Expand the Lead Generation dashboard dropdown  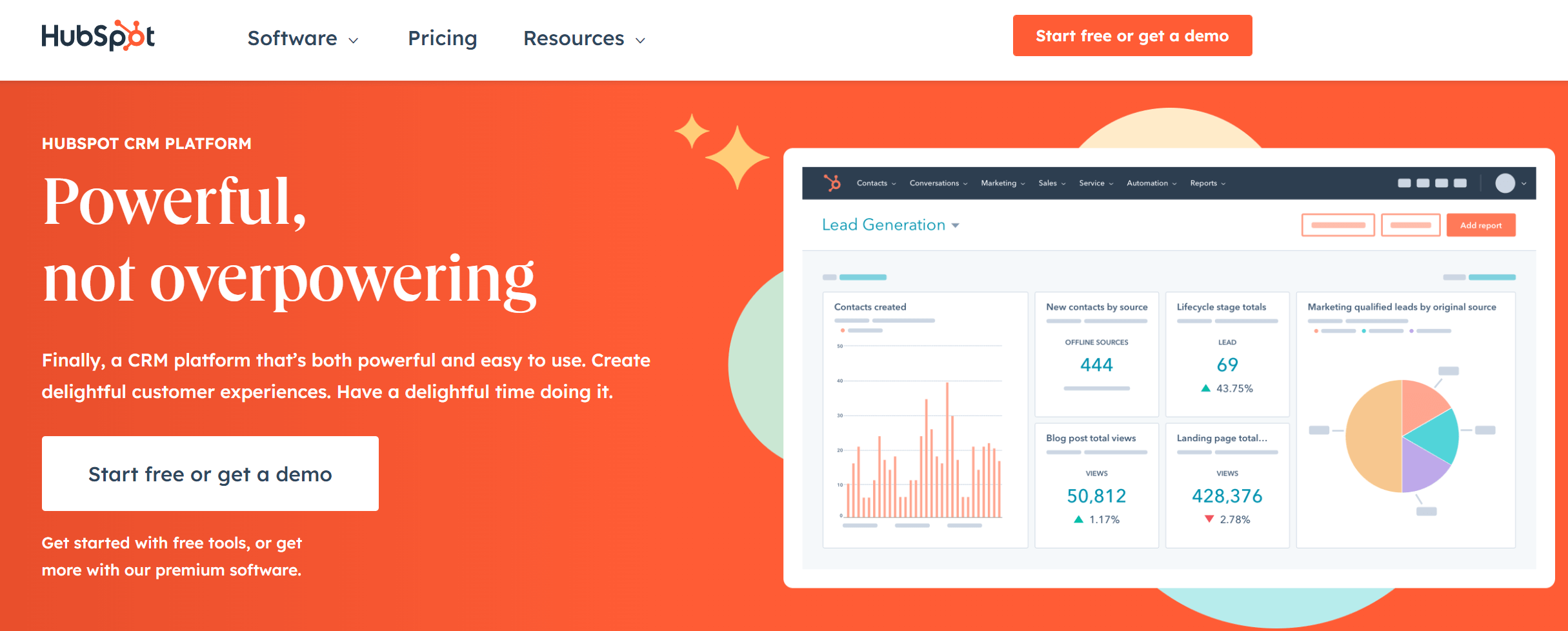tap(890, 225)
